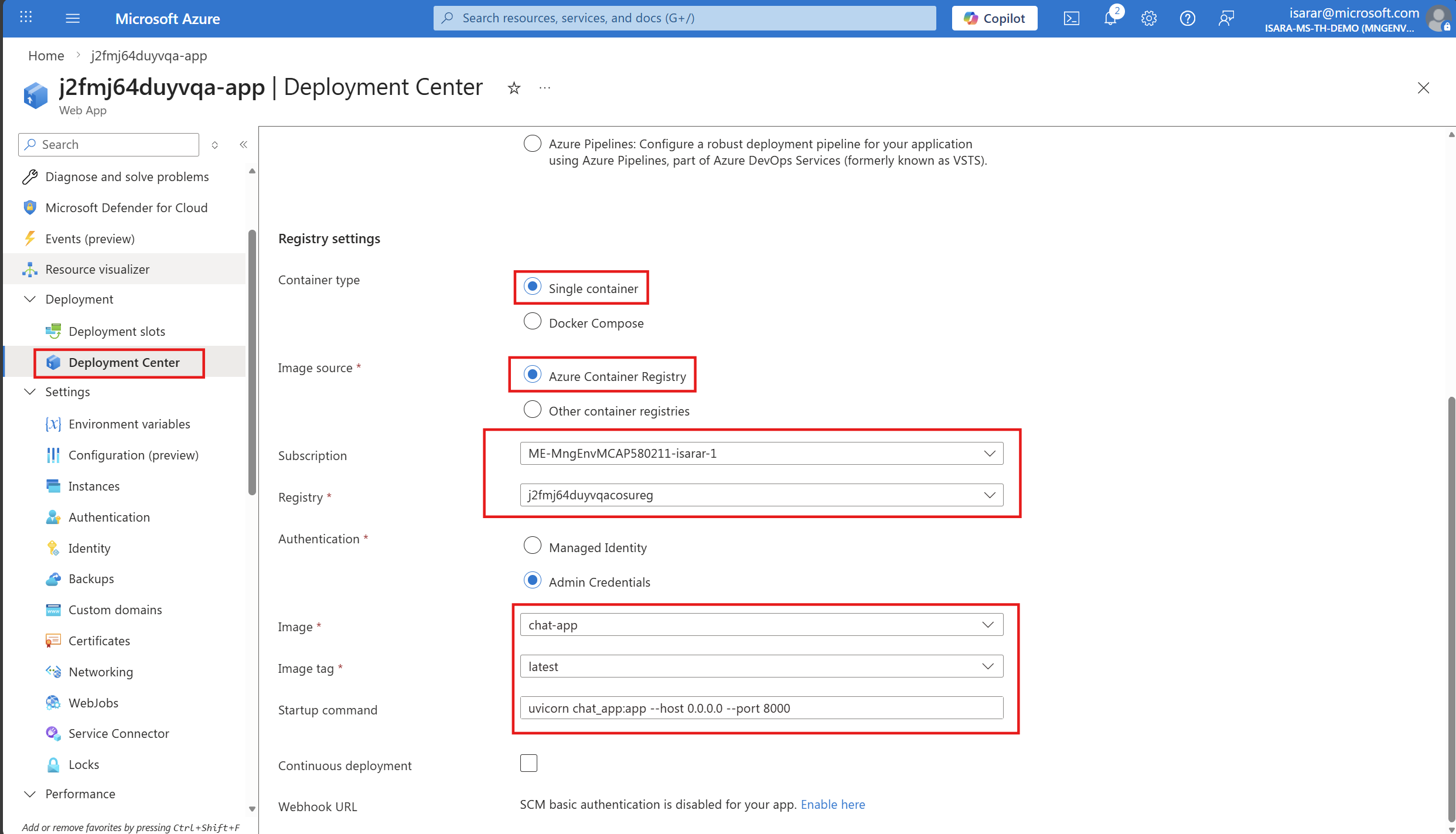
Task: Focus the Startup command input field
Action: pos(761,708)
